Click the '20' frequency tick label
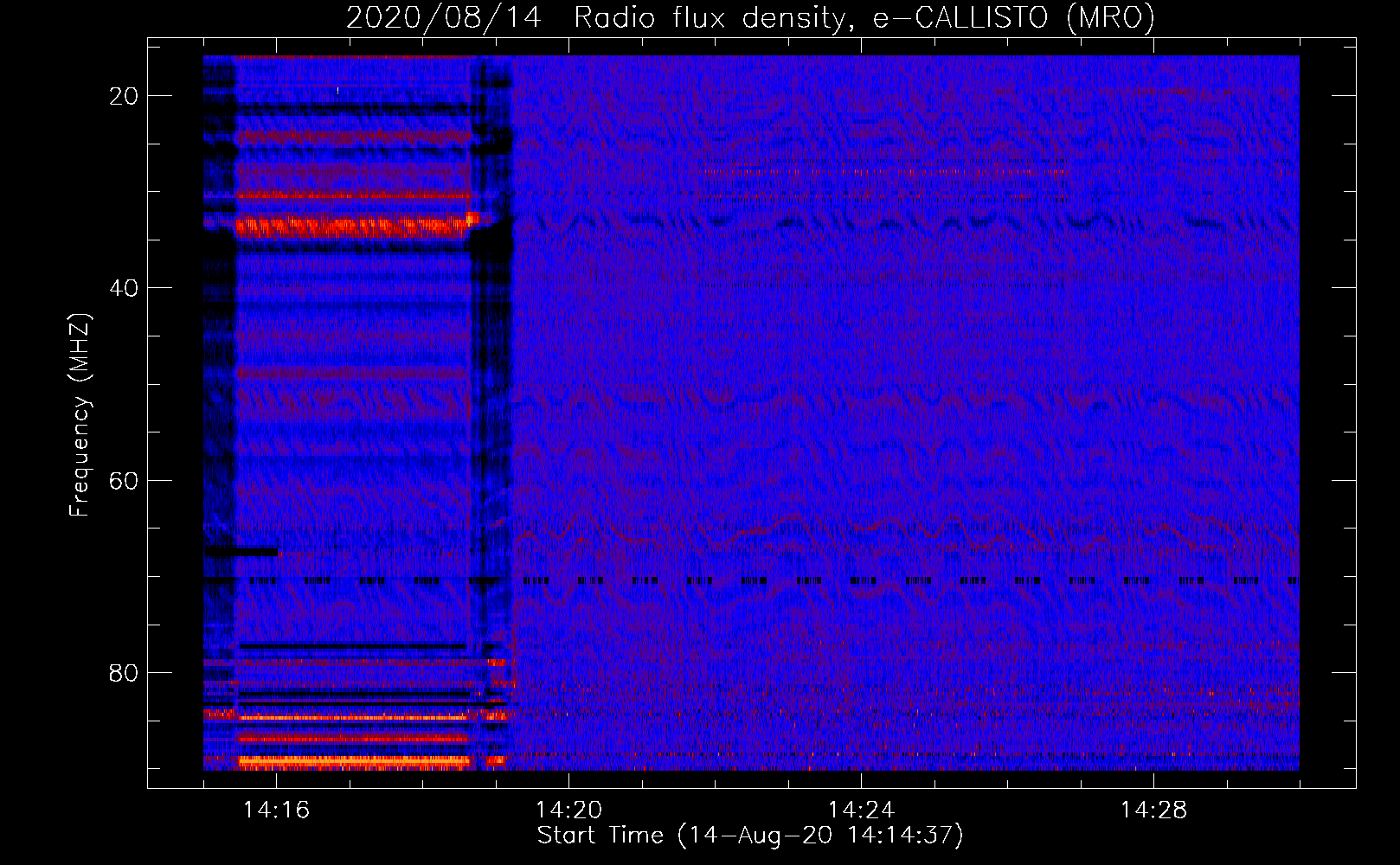The image size is (1400, 865). pyautogui.click(x=125, y=96)
